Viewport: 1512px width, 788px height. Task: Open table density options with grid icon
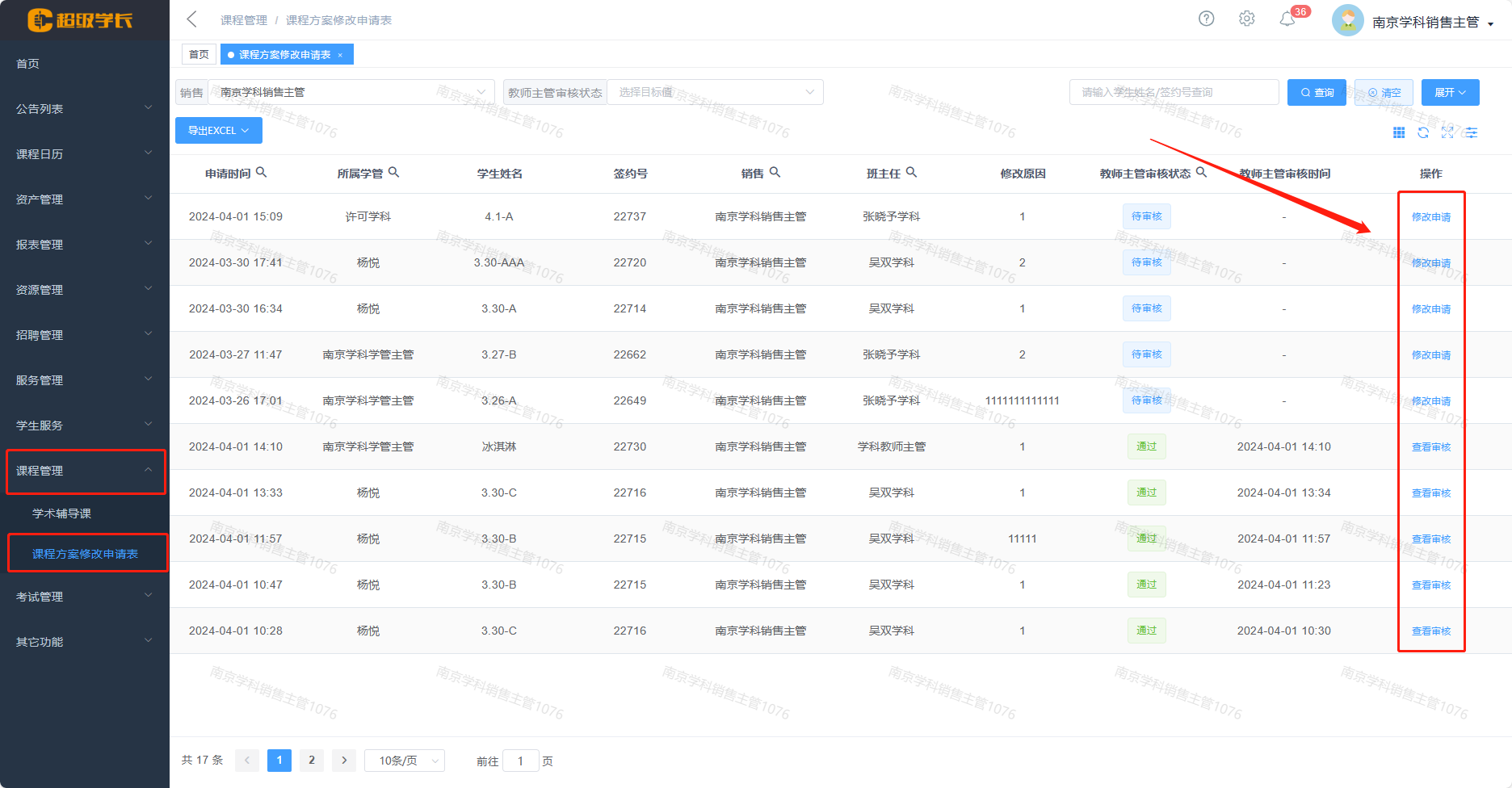[1400, 132]
